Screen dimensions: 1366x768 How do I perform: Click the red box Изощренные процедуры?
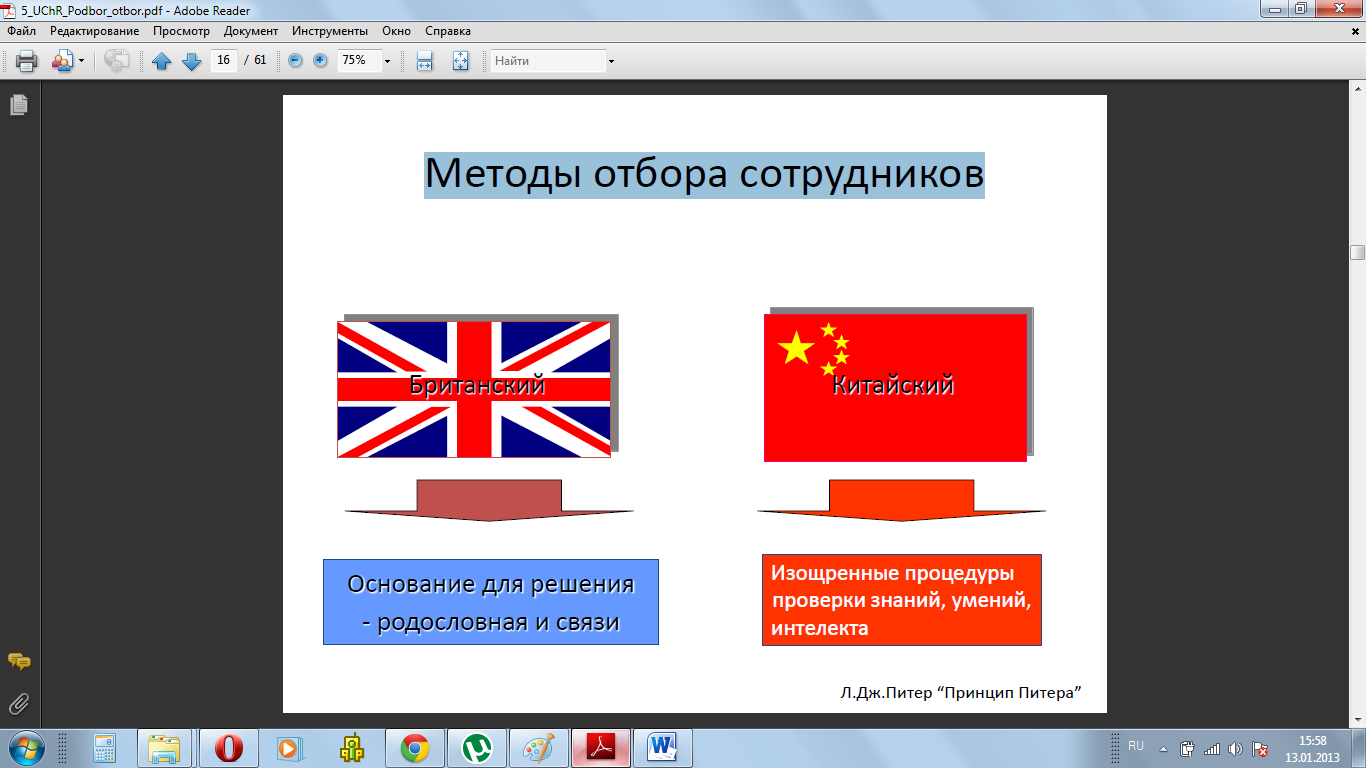[x=902, y=600]
